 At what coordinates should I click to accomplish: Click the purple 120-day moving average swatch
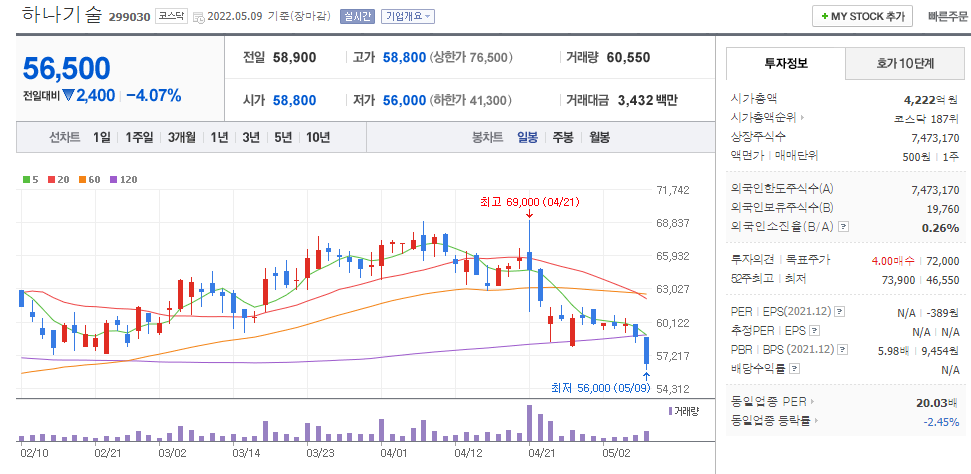click(x=113, y=180)
